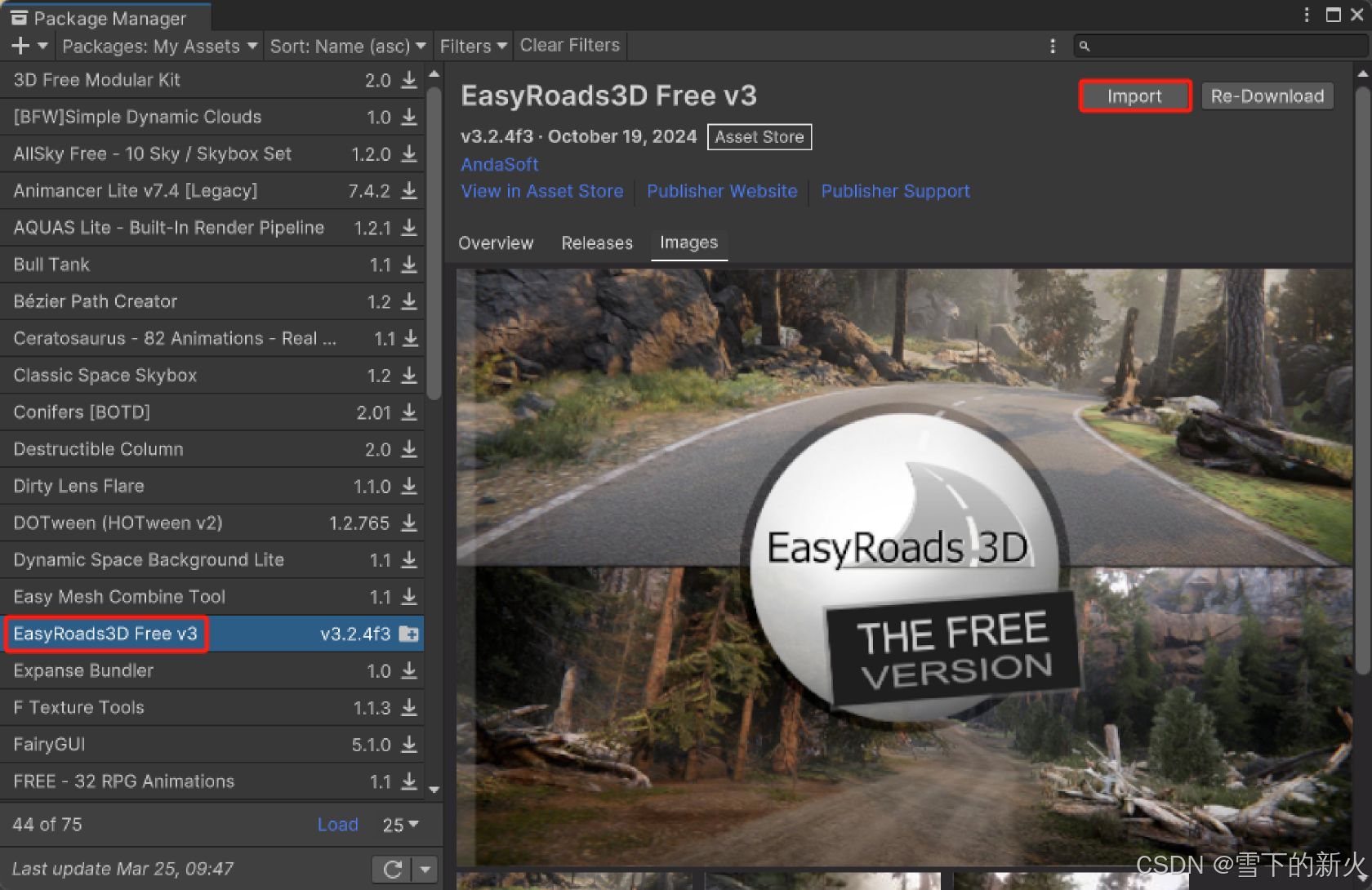Click the toolbar overflow (⋮) menu icon
Viewport: 1372px width, 890px height.
pos(1053,46)
